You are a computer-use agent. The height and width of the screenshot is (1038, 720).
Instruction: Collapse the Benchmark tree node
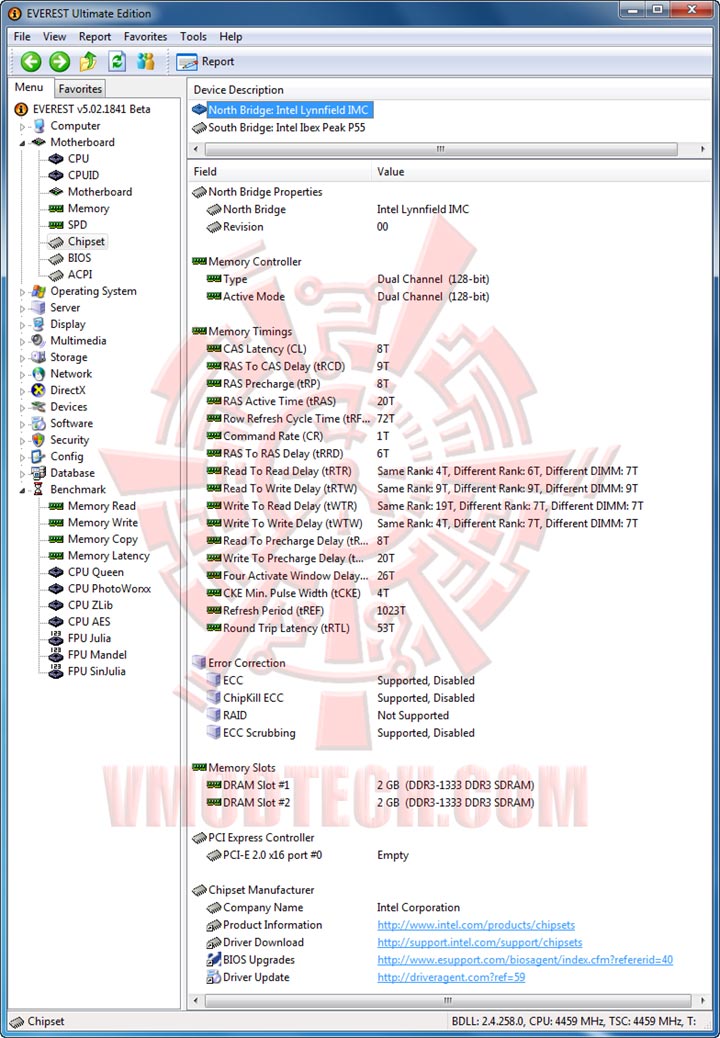(x=22, y=490)
